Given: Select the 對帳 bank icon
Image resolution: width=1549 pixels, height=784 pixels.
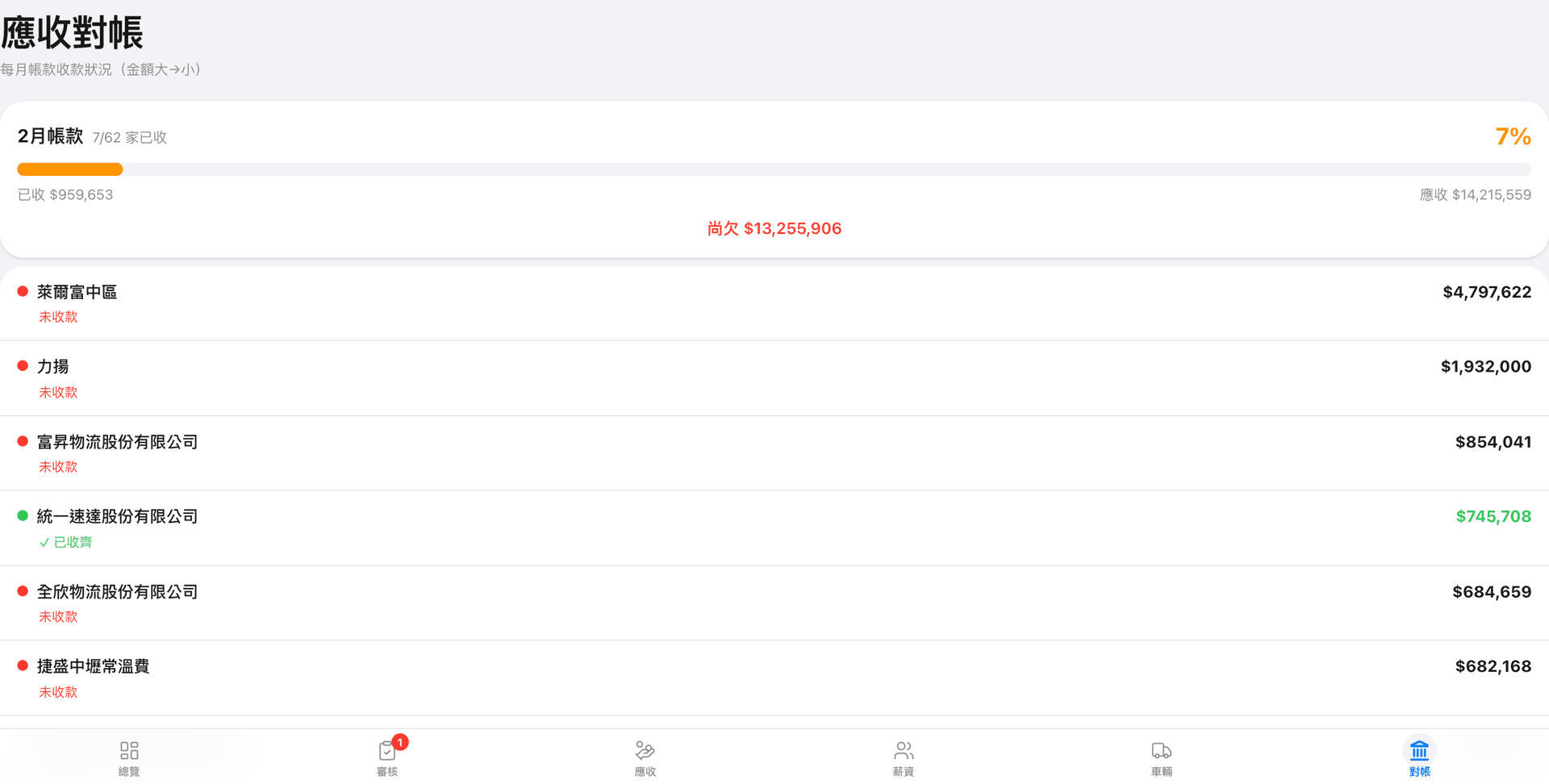Looking at the screenshot, I should click(x=1419, y=751).
